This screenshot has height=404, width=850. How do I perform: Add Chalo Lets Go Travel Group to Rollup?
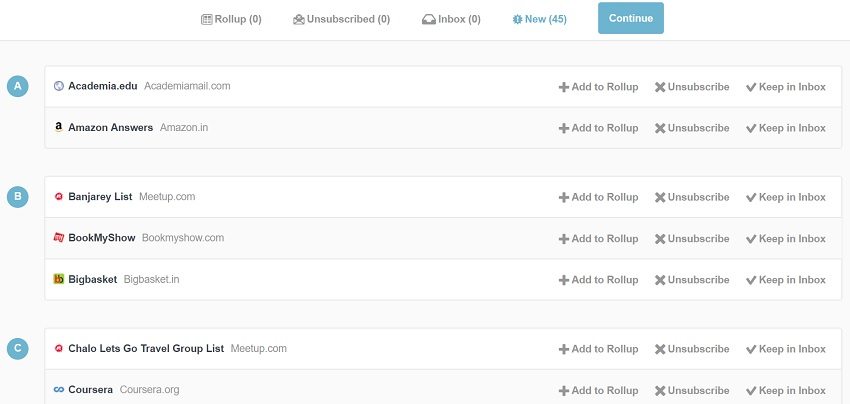[598, 349]
